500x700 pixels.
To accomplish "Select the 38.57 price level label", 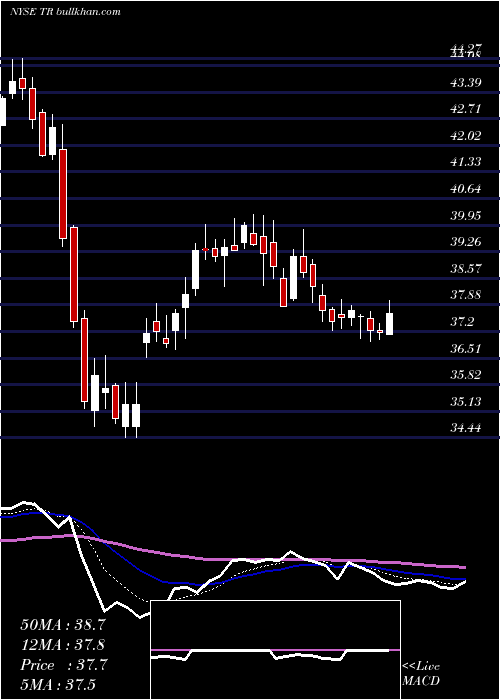I will [x=465, y=269].
